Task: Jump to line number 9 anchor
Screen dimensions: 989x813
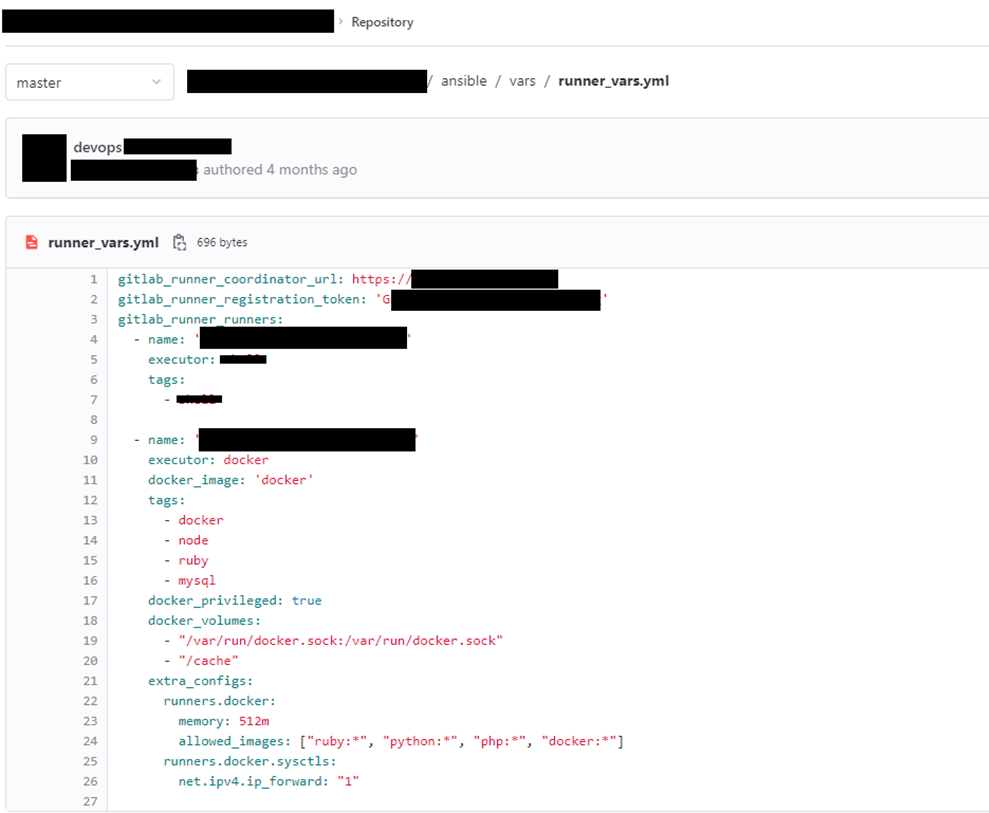Action: click(x=94, y=440)
